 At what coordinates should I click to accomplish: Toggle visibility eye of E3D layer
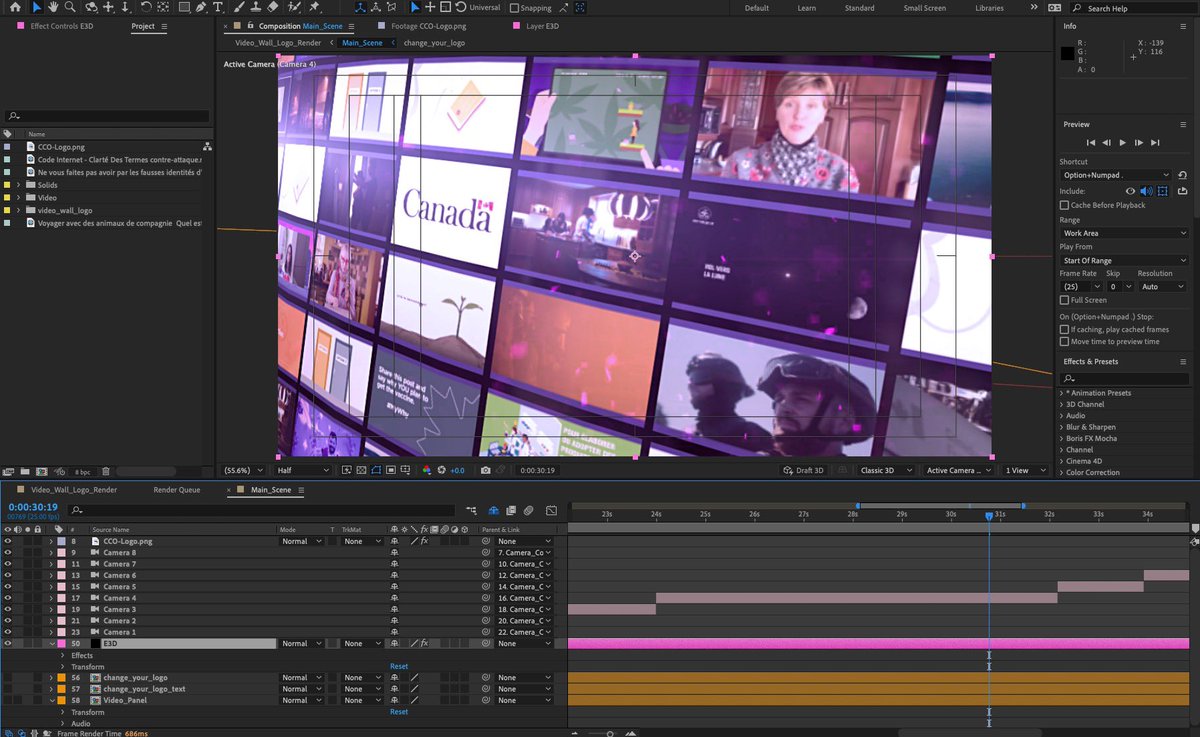[x=8, y=643]
